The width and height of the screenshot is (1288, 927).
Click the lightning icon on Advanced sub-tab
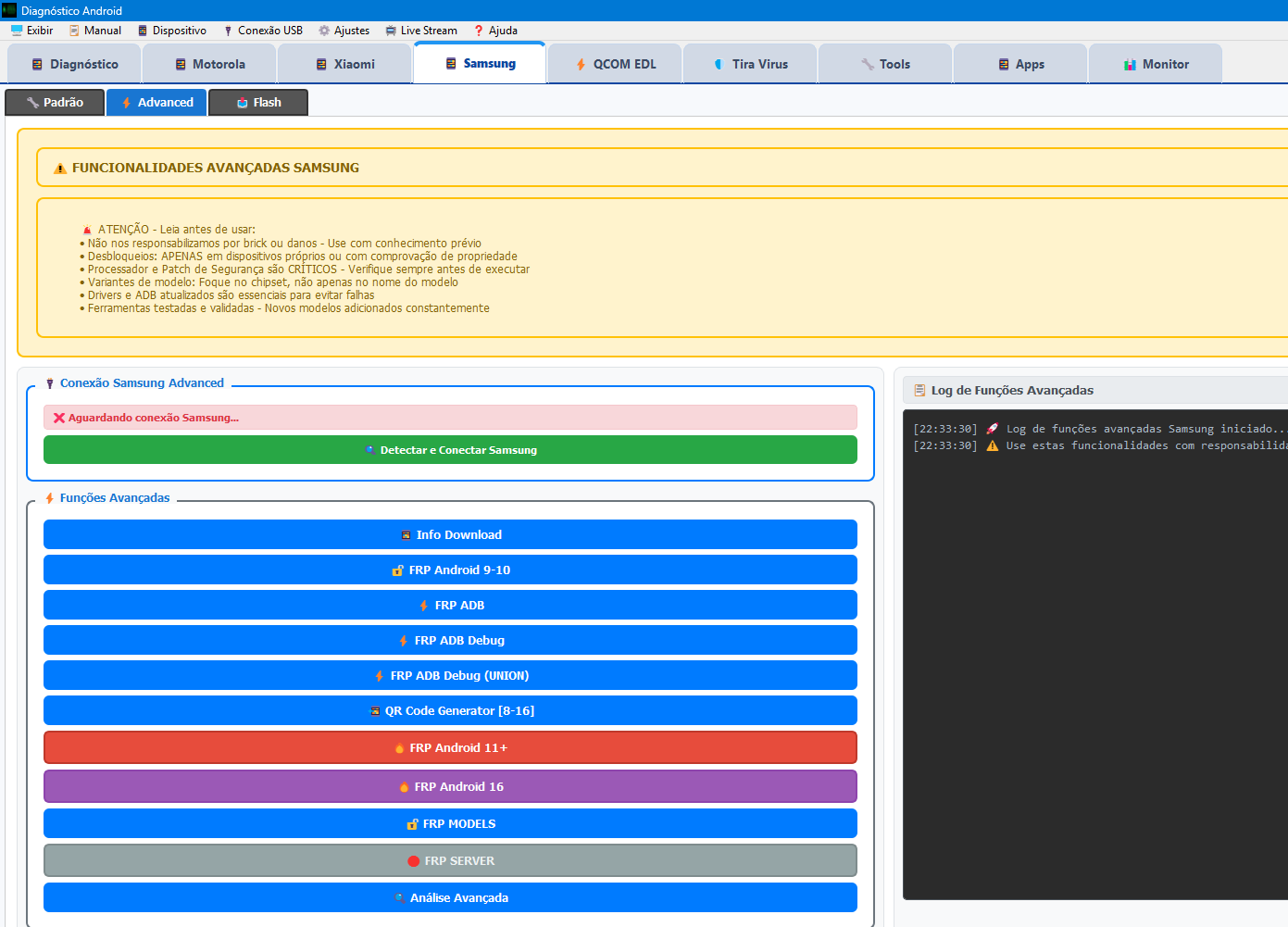tap(126, 102)
